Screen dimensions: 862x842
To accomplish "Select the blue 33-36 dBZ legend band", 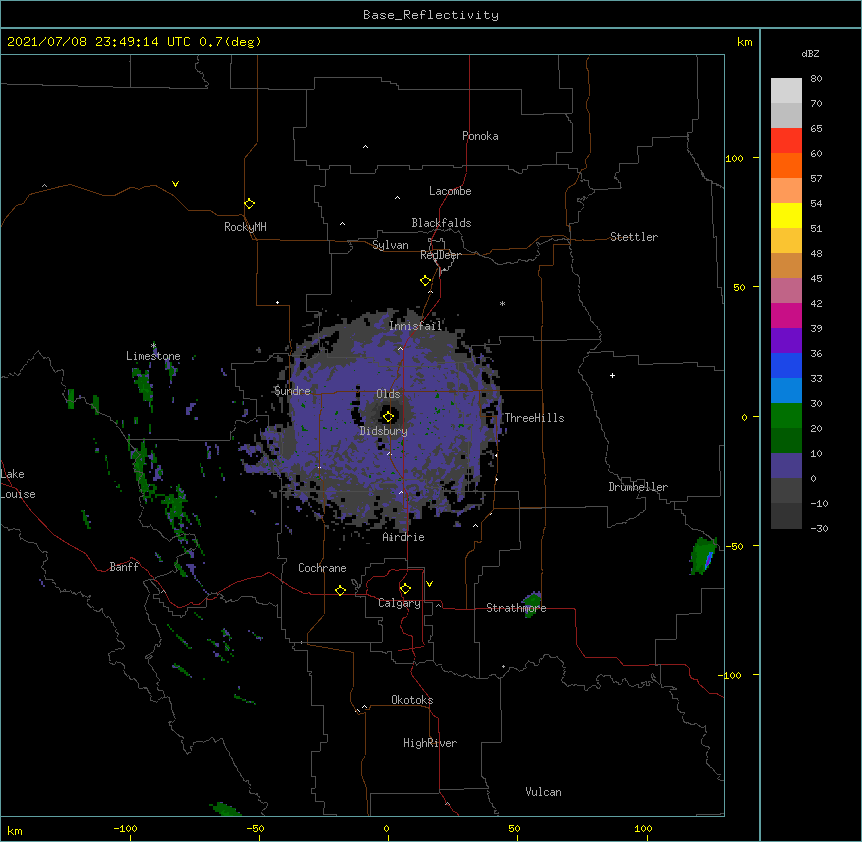I will tap(786, 365).
